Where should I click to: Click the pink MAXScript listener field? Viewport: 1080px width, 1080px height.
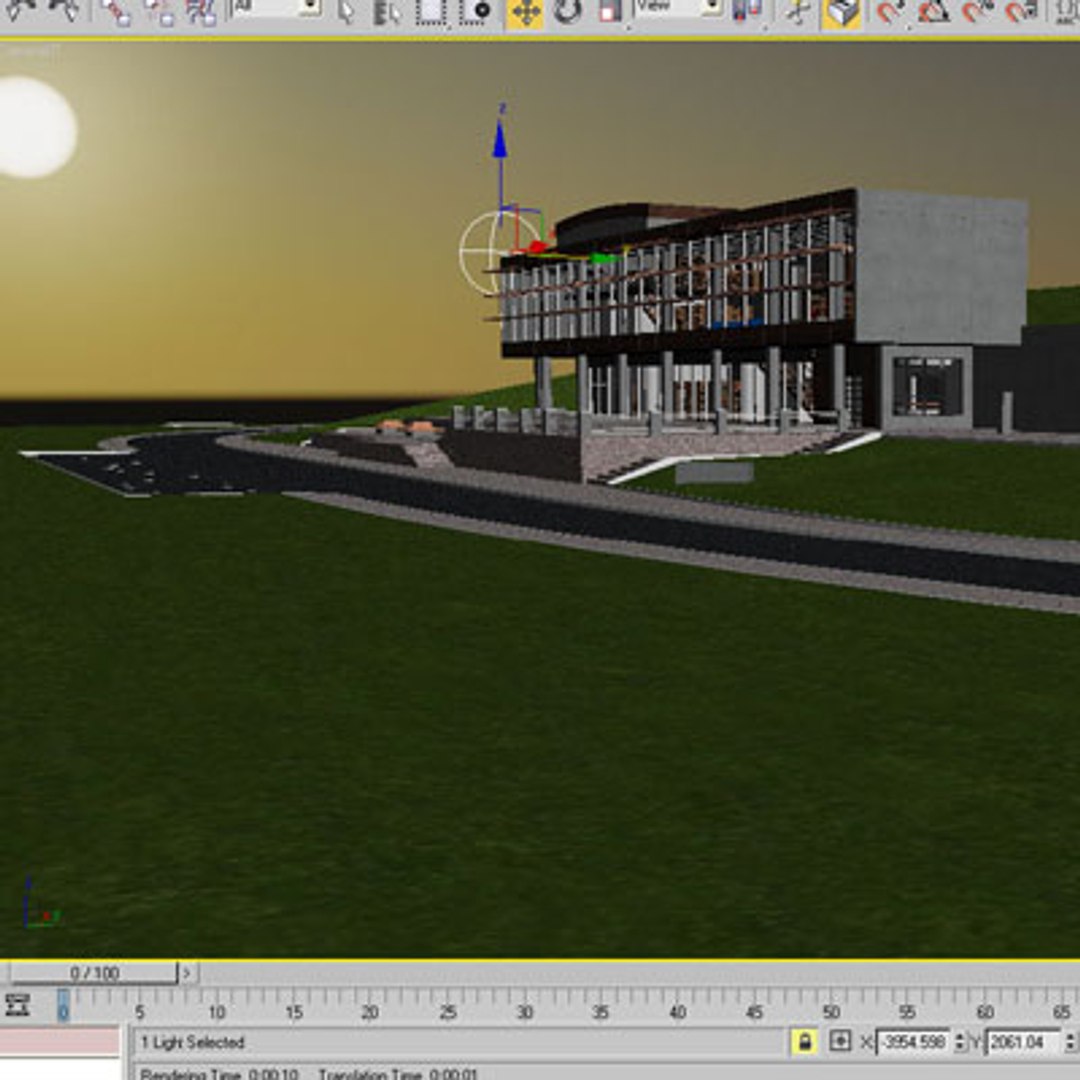[x=60, y=1040]
